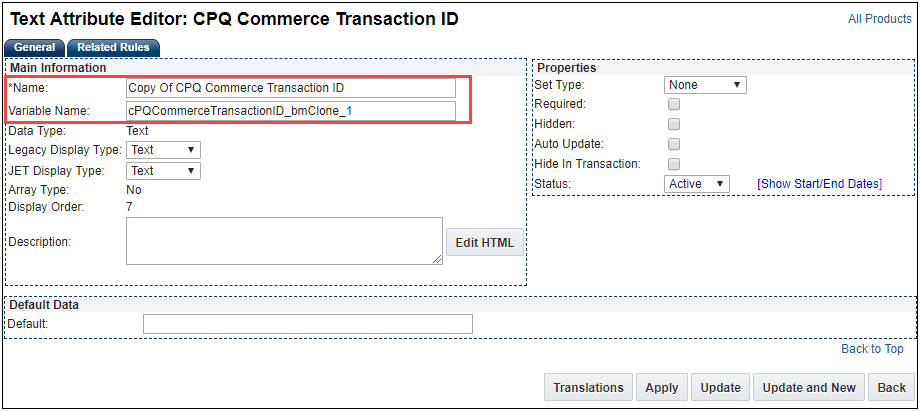Expand the Status dropdown
The image size is (920, 411).
coord(697,184)
